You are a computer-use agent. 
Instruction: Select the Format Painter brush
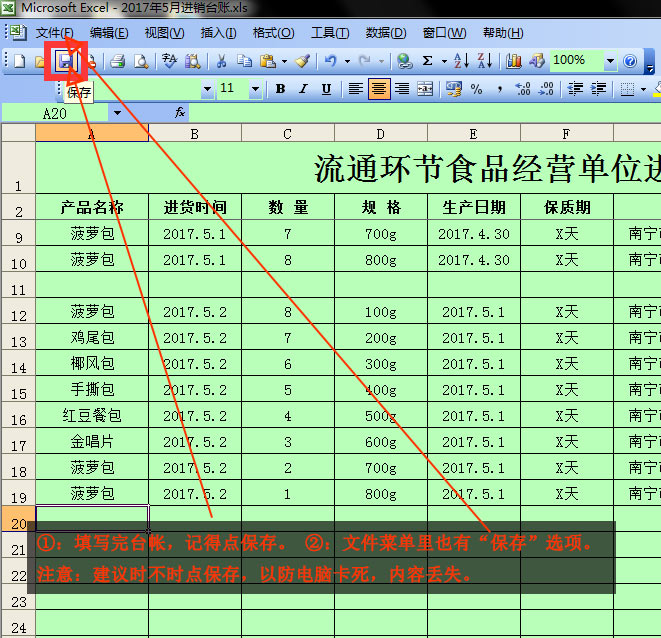pyautogui.click(x=302, y=61)
